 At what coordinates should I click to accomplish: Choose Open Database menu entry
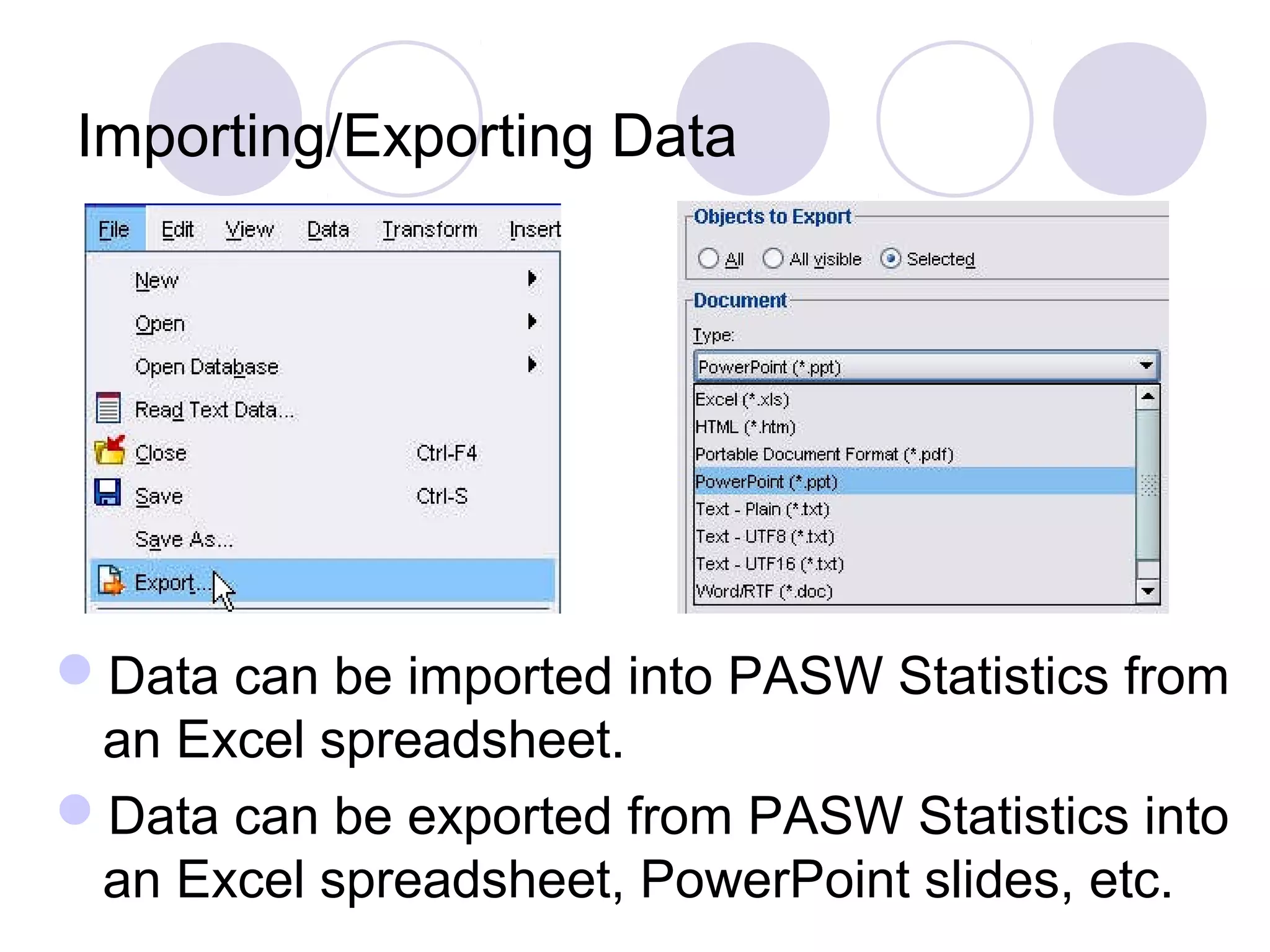322,366
